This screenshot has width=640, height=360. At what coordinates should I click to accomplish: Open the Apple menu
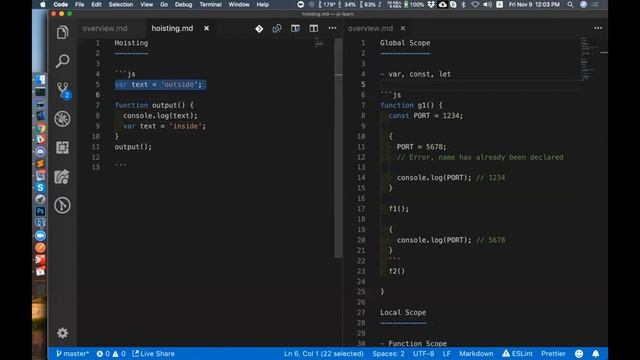[42, 4]
